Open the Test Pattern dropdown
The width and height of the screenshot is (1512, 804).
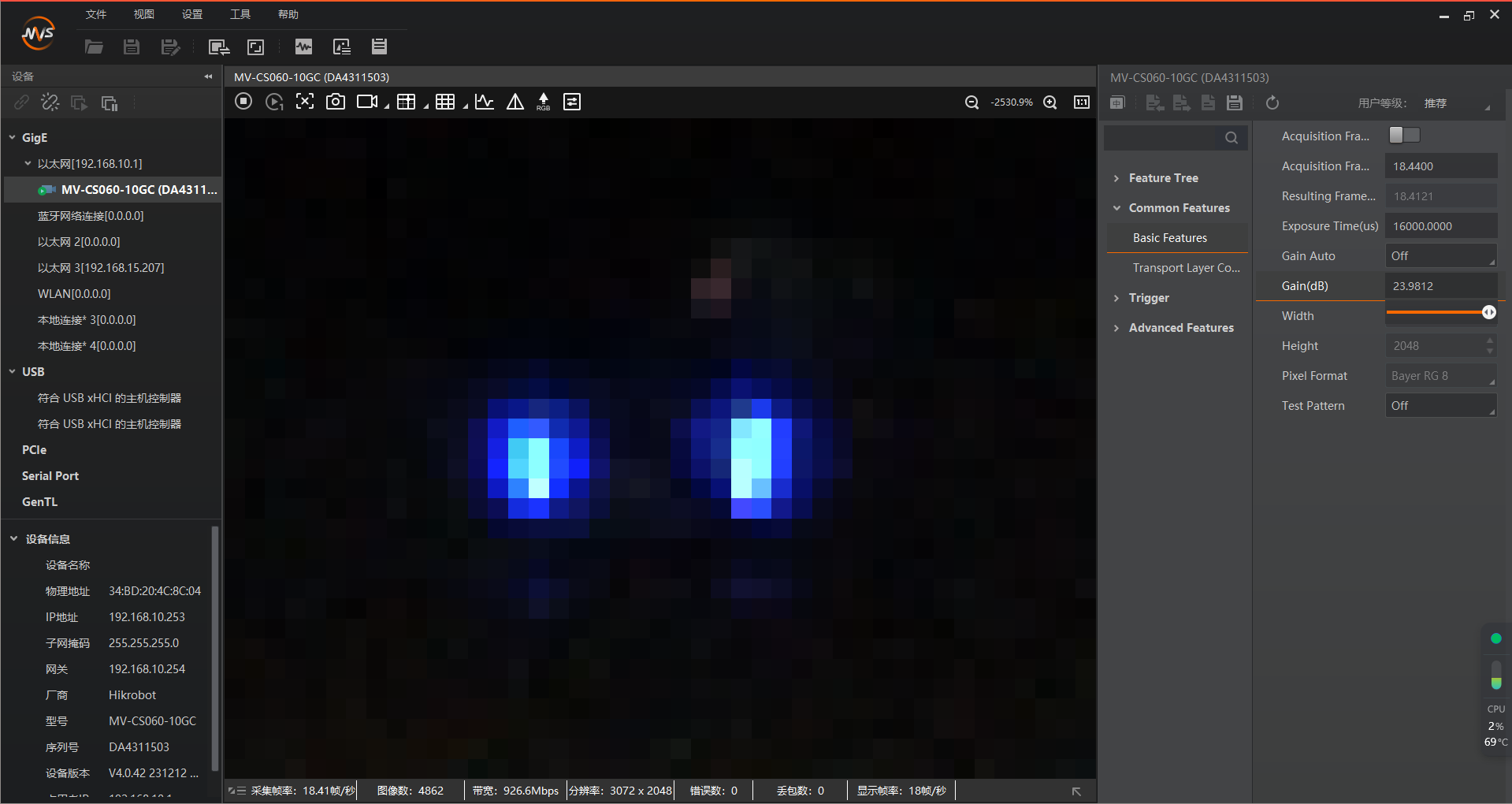pyautogui.click(x=1441, y=406)
